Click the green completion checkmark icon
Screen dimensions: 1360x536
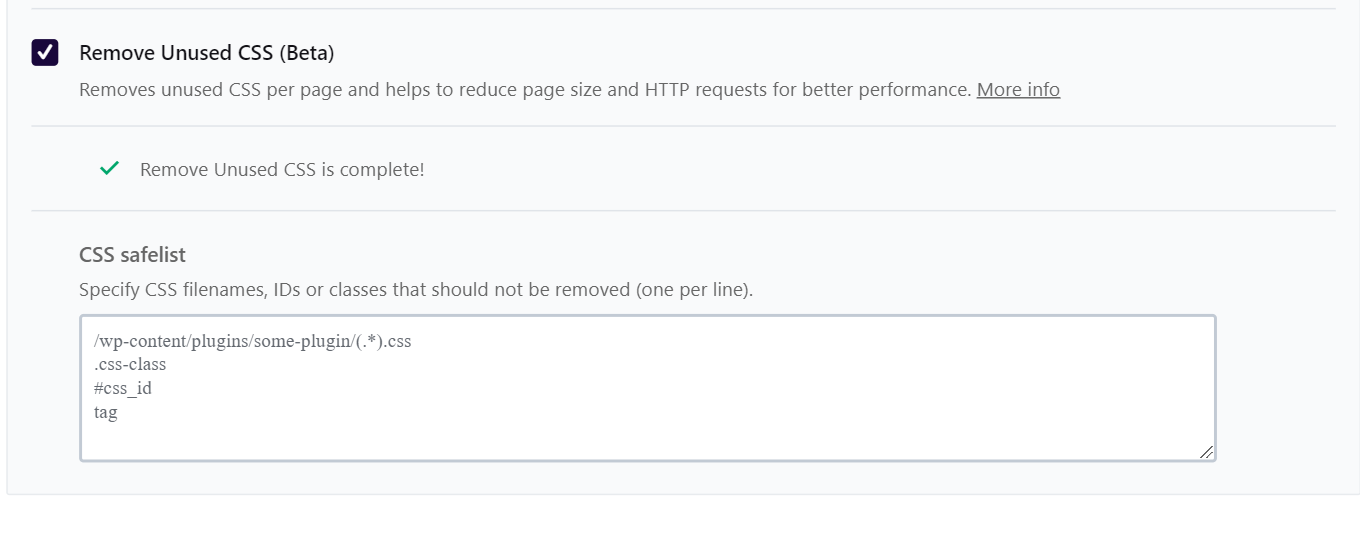pos(110,169)
